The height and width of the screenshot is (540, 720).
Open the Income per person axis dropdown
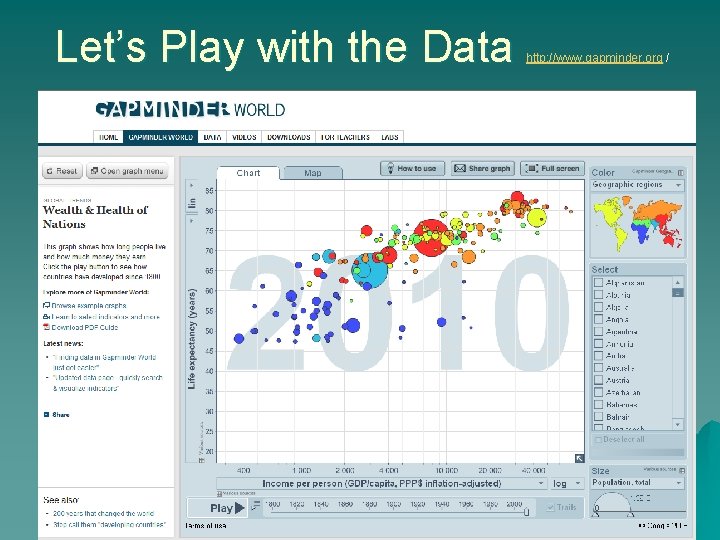tap(382, 484)
